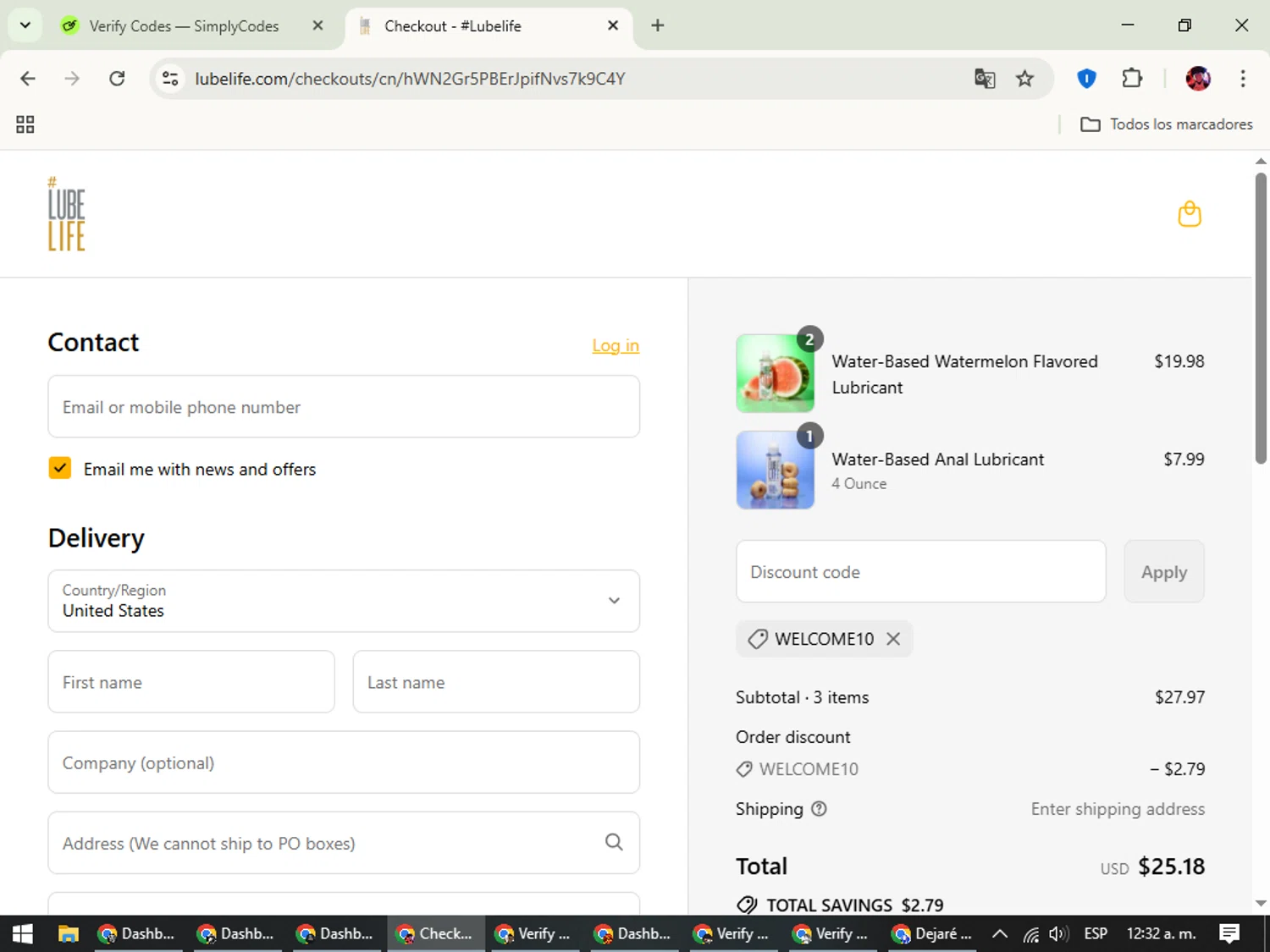The width and height of the screenshot is (1270, 952).
Task: Switch to the Verify Codes — SimplyCodes tab
Action: click(184, 26)
